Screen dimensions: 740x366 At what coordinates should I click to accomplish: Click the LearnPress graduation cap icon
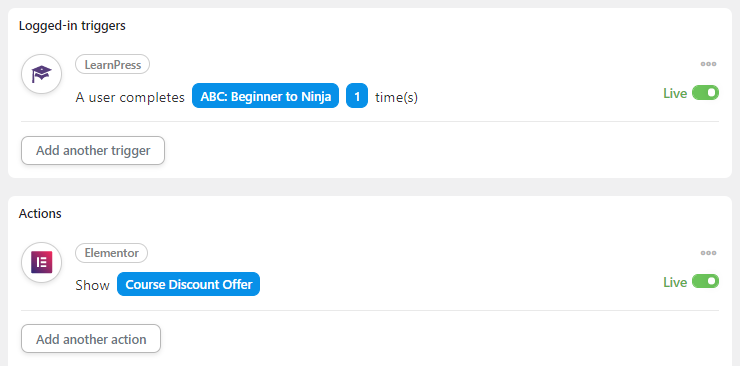(42, 74)
